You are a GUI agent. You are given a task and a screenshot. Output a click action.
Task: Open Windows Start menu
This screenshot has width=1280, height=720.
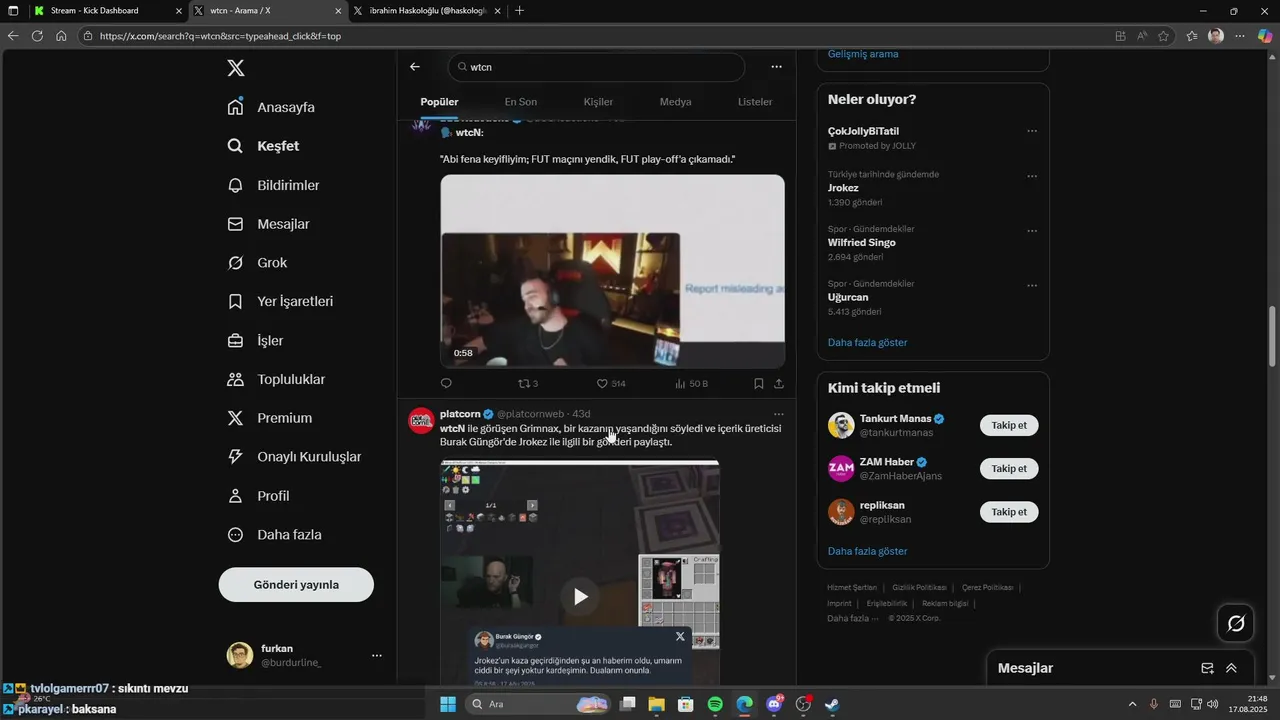(448, 704)
